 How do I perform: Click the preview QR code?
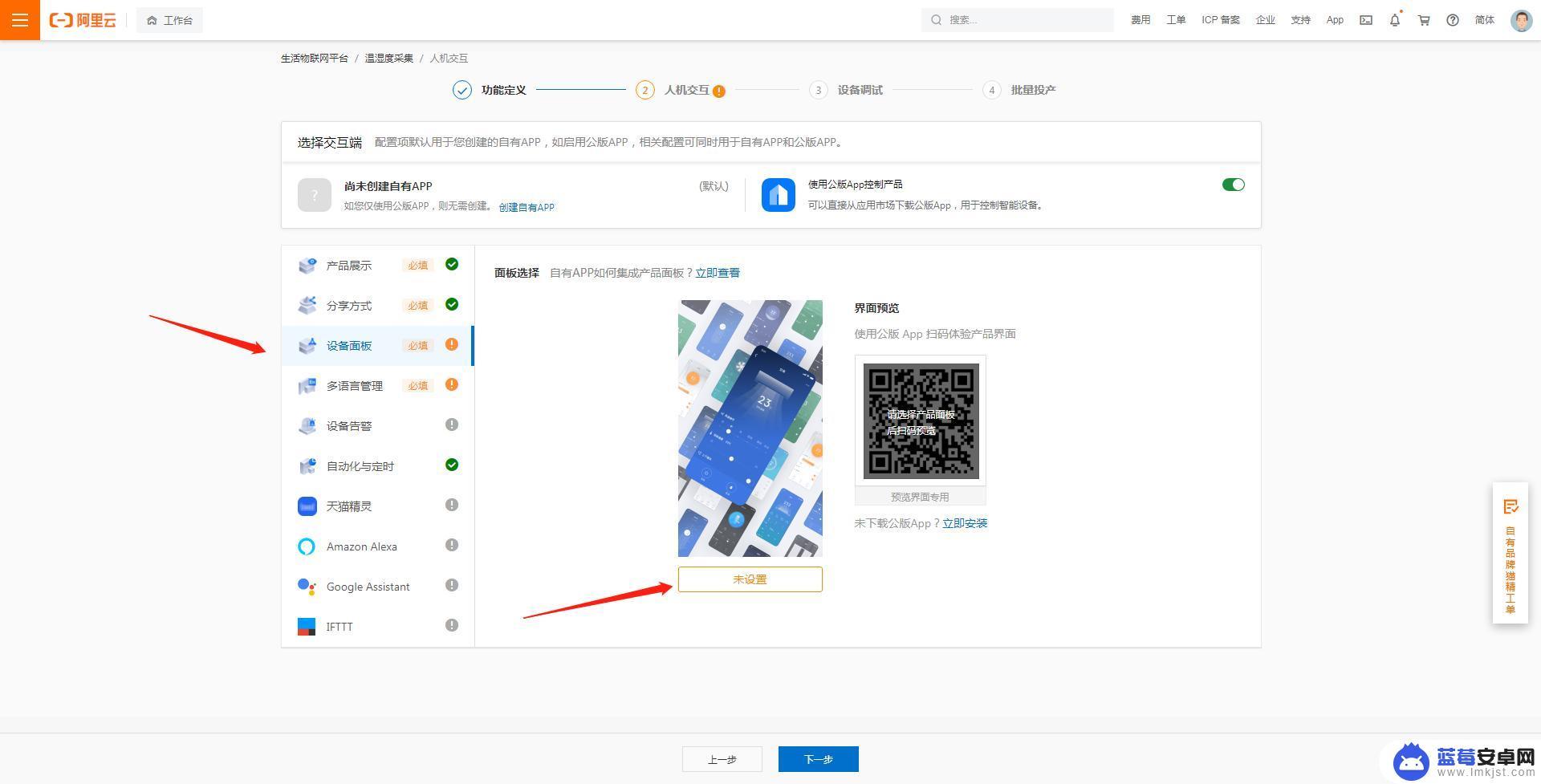pos(921,421)
